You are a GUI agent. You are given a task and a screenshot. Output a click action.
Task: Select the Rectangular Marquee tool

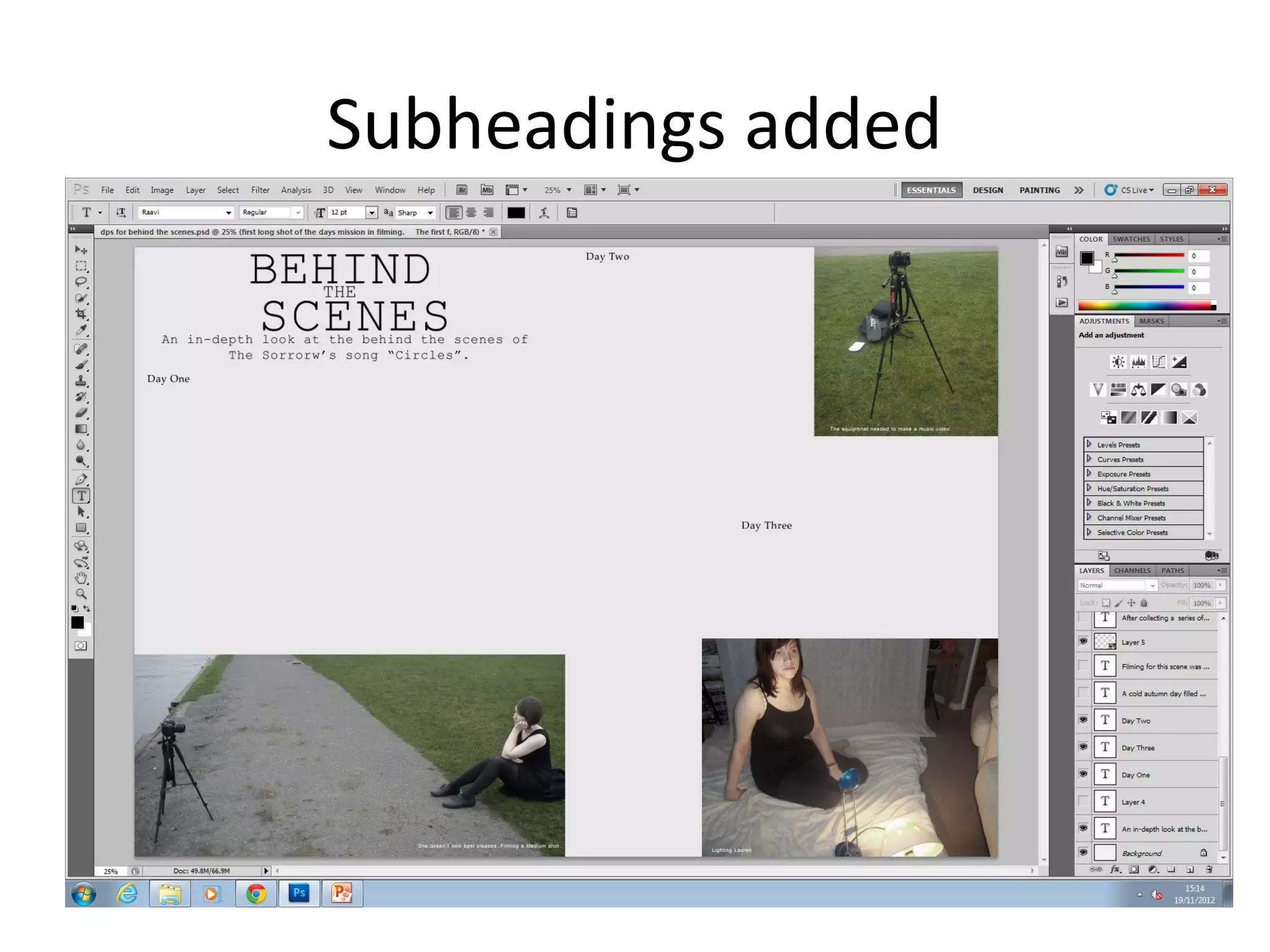point(81,266)
